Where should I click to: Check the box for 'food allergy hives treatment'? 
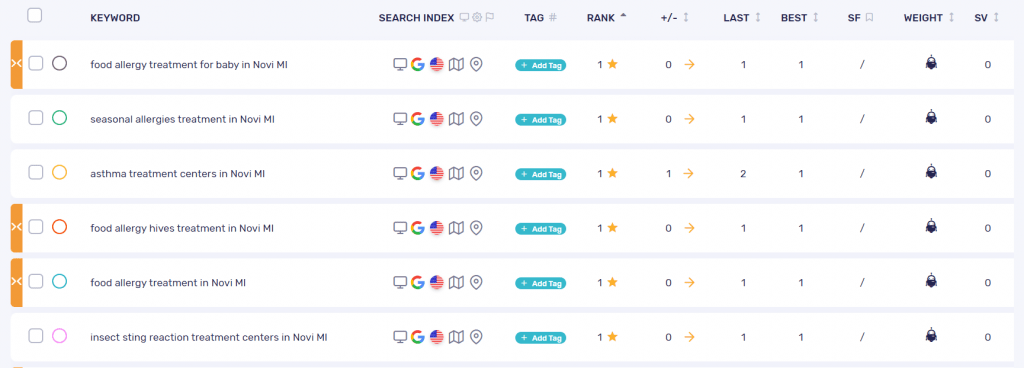pos(36,227)
